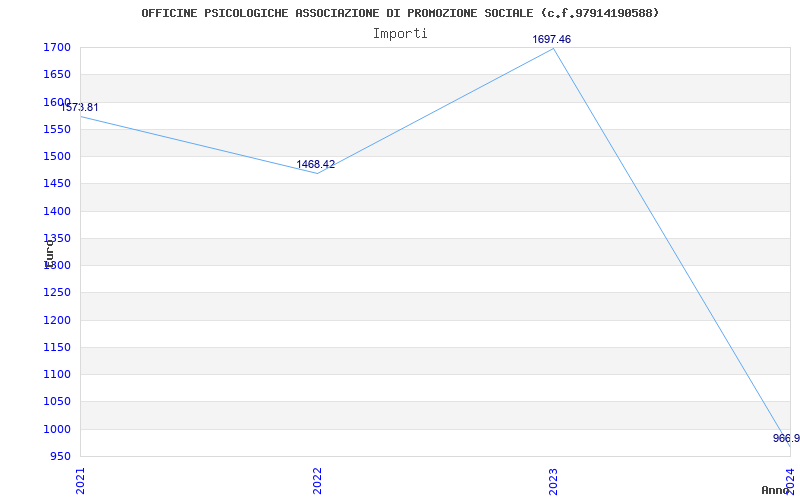Click the 1550 y-axis tick label

coord(58,129)
